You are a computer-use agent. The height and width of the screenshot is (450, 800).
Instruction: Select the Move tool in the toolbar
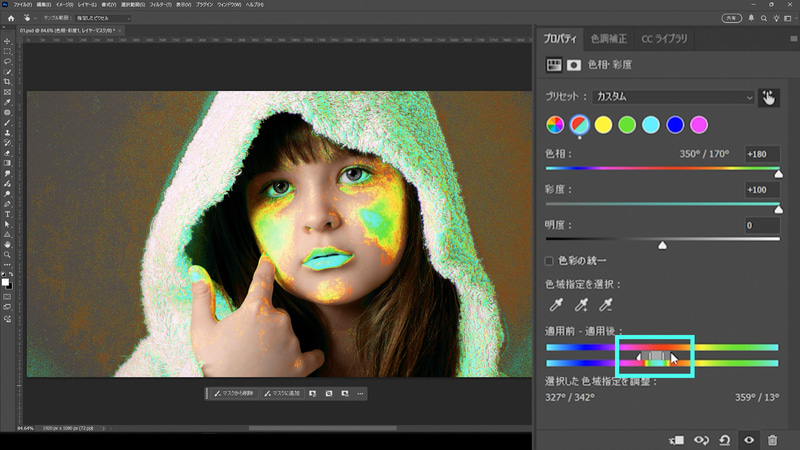click(7, 41)
